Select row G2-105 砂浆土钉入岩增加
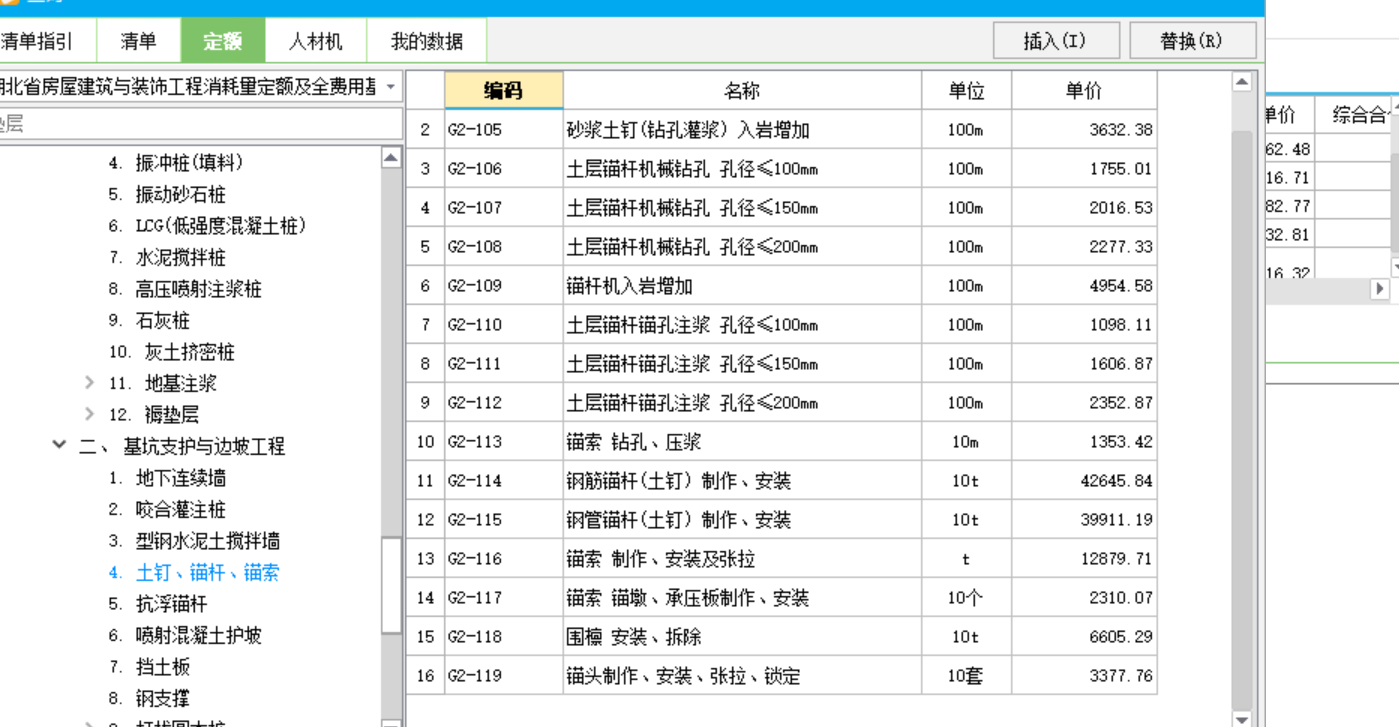Screen dimensions: 1399x727 781,129
